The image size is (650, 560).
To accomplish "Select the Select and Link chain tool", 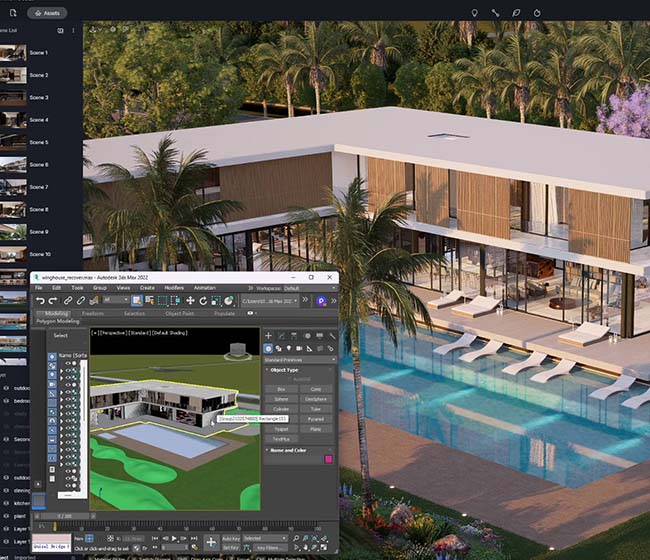I will (x=68, y=301).
